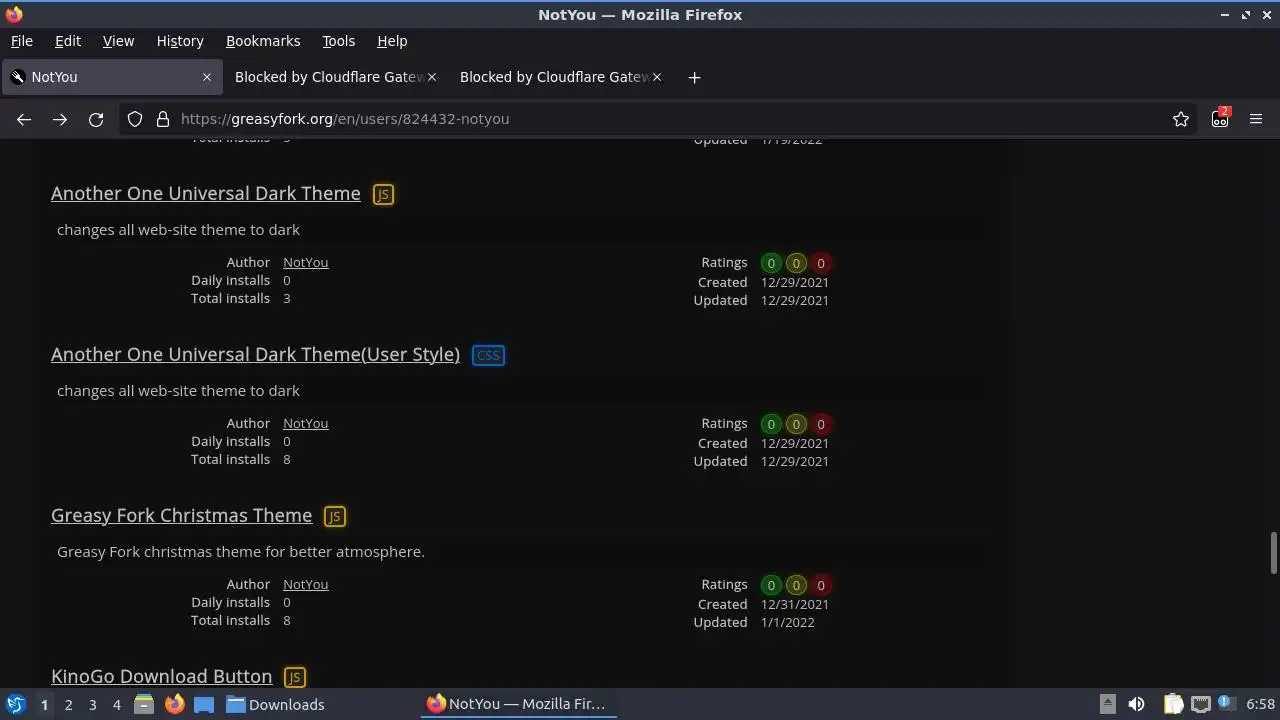The image size is (1280, 720).
Task: Open the volume control in system tray
Action: click(1136, 705)
